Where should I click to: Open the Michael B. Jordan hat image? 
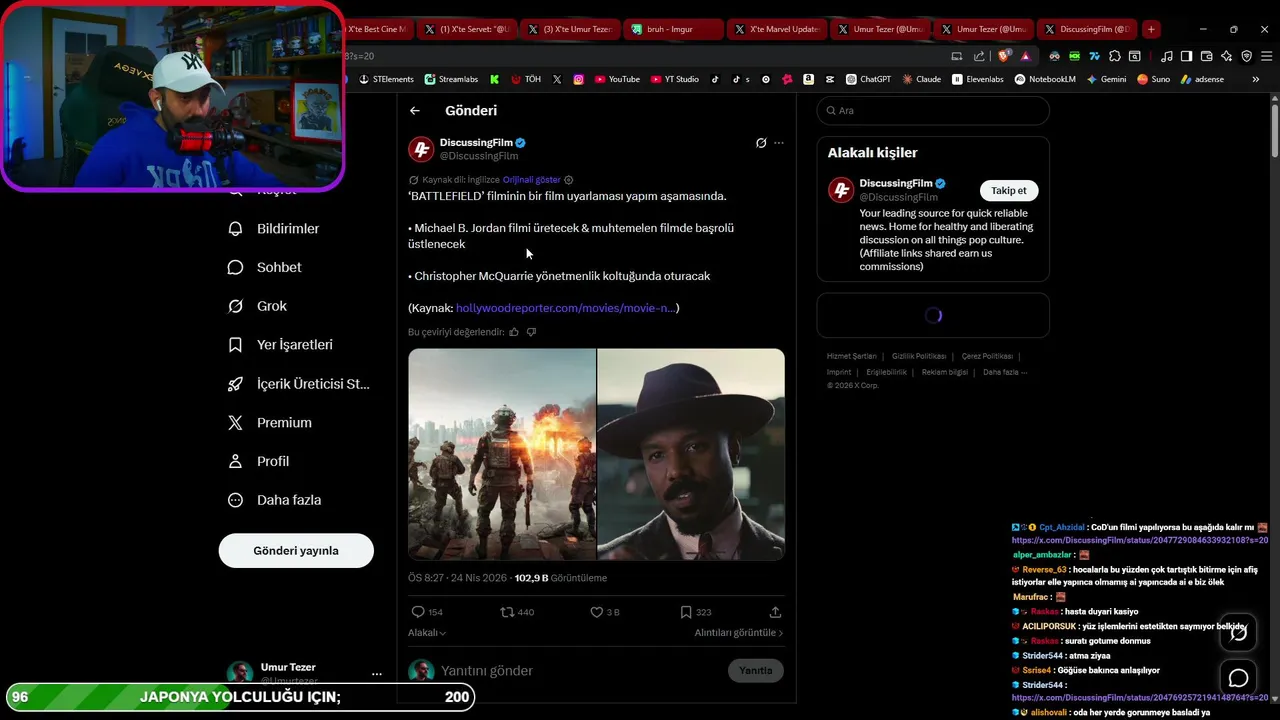point(691,454)
